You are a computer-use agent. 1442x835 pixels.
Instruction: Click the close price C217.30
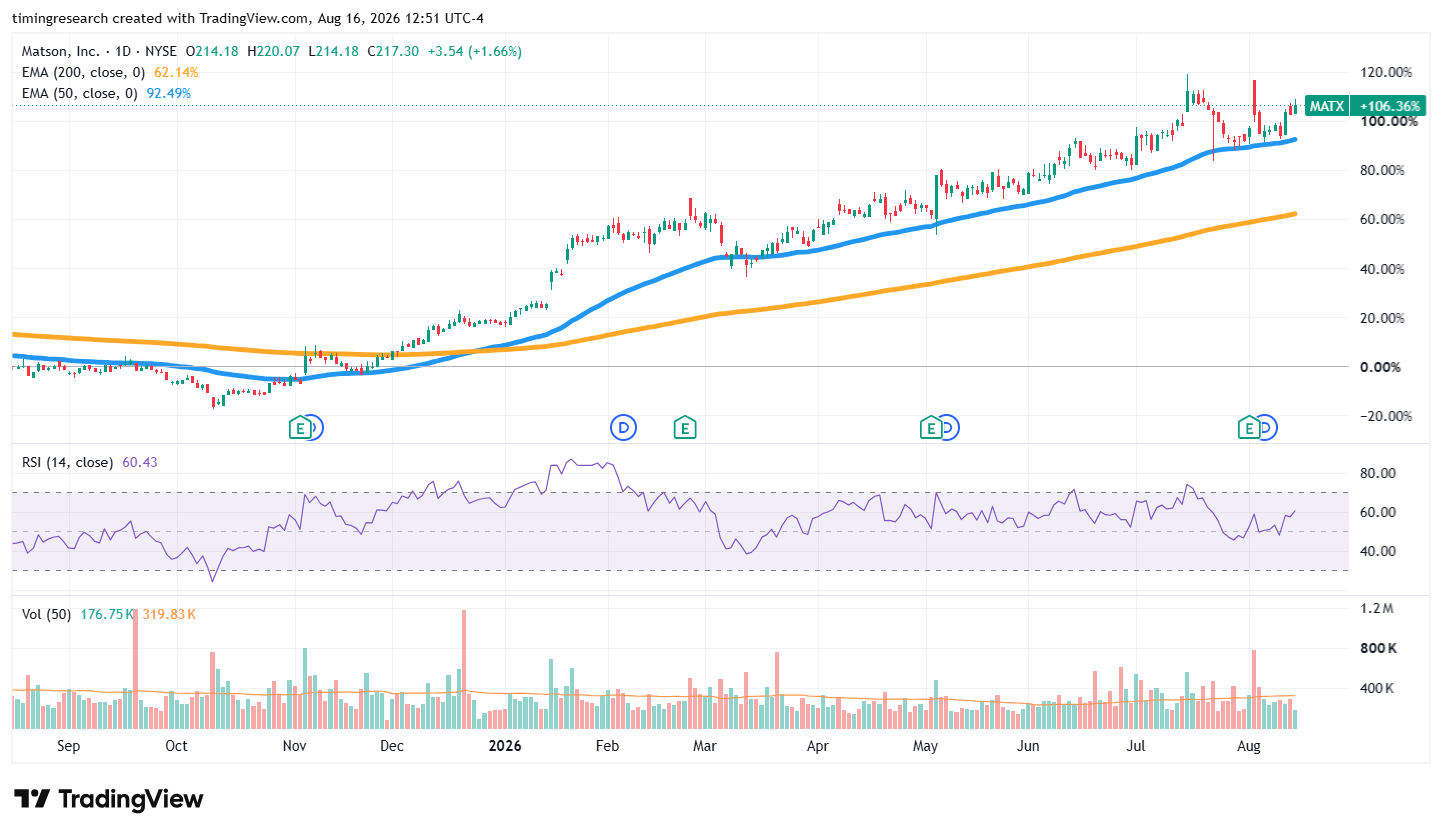(395, 51)
